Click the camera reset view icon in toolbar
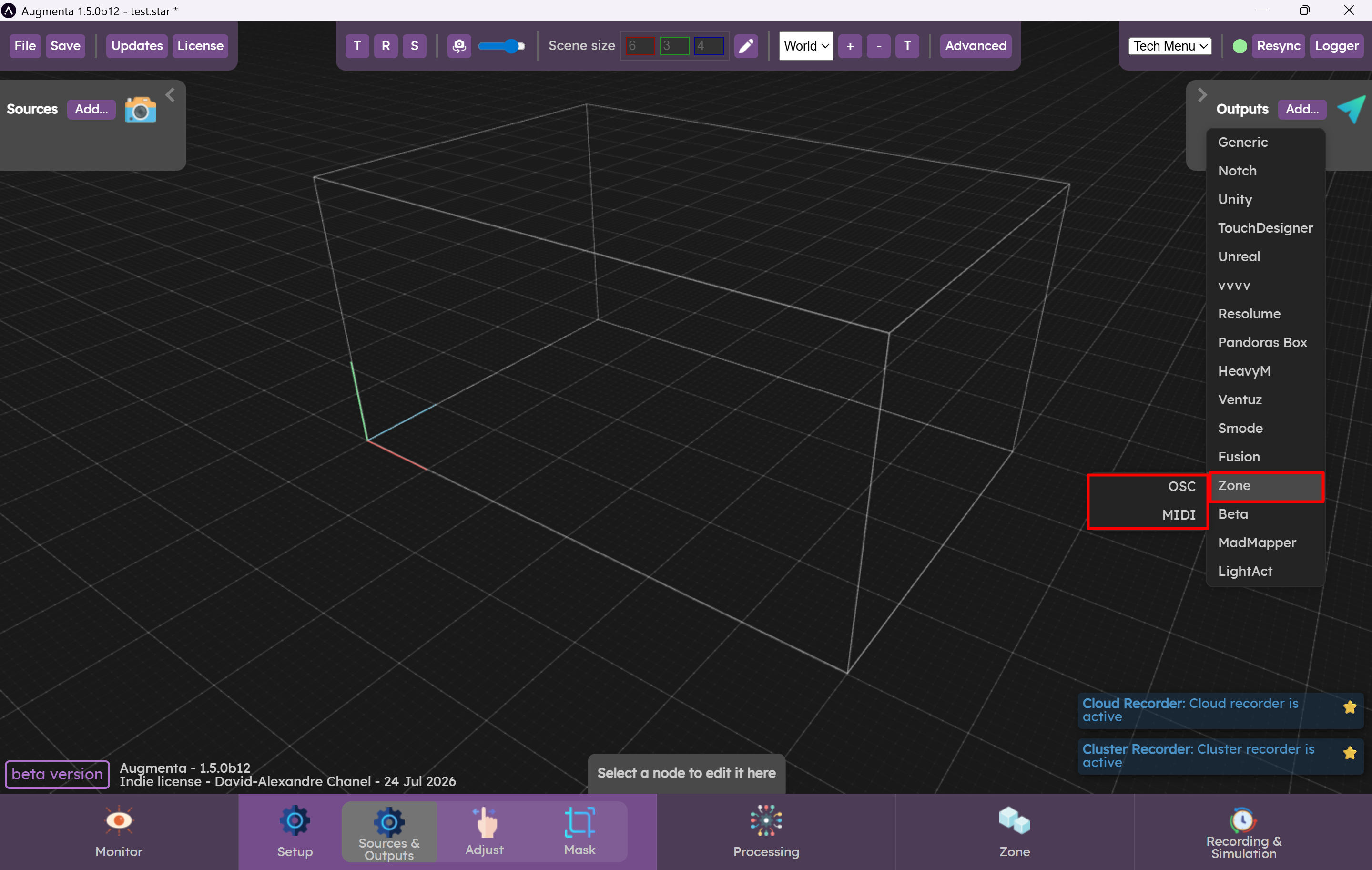The height and width of the screenshot is (870, 1372). pos(458,46)
